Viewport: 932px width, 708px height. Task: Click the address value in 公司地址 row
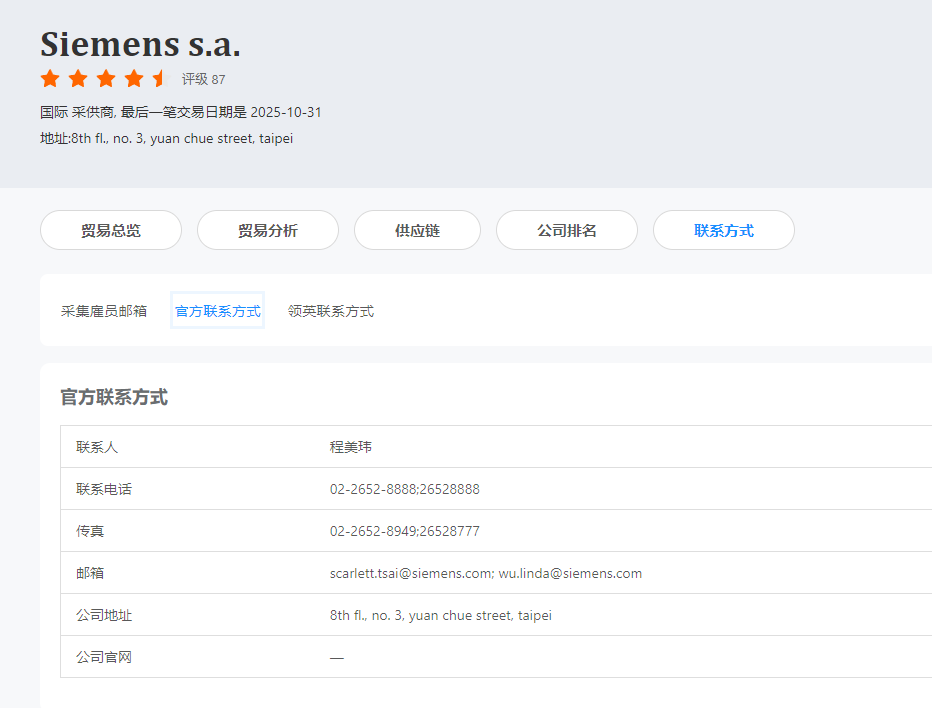pos(441,615)
